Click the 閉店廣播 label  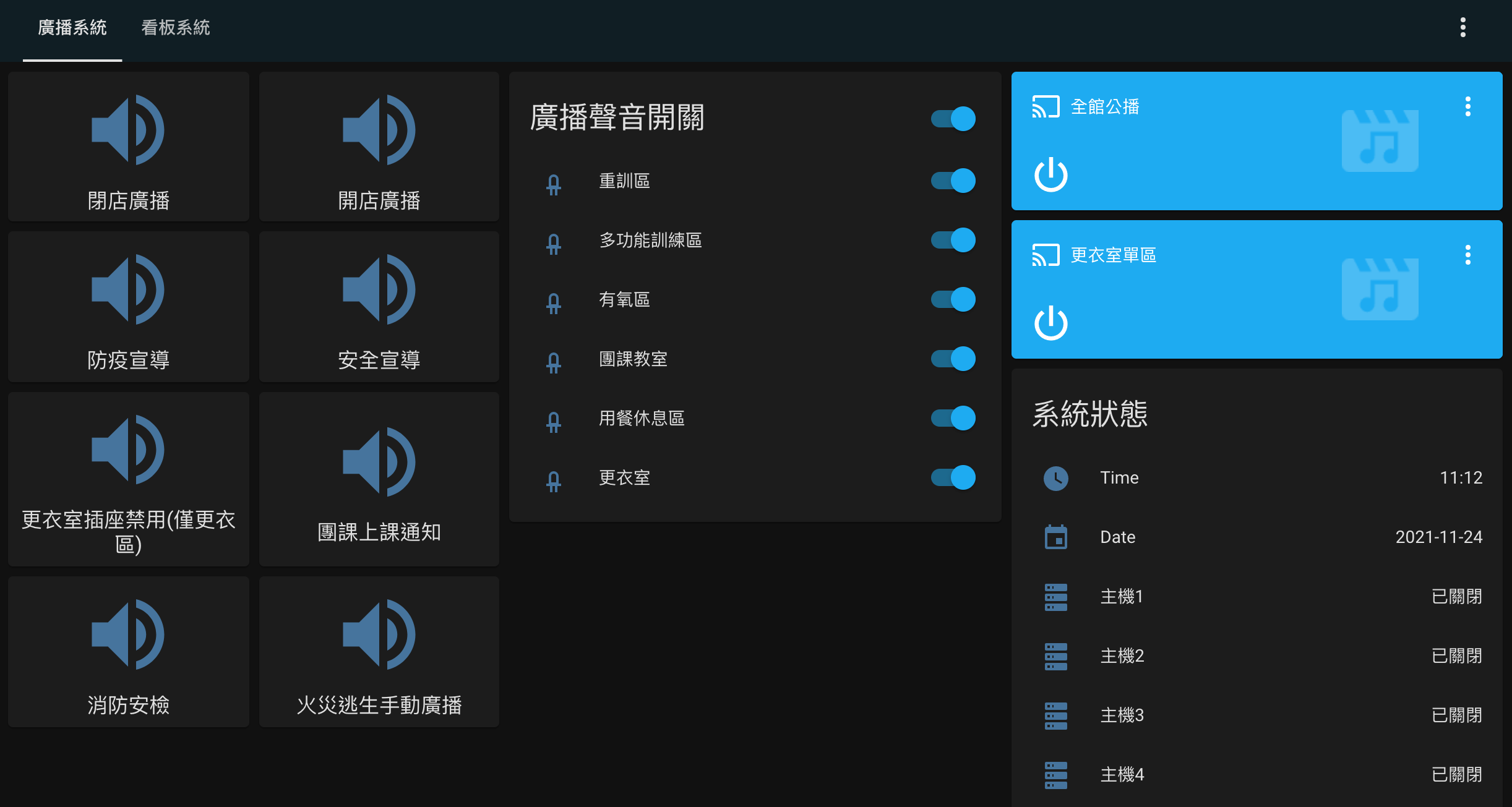(128, 200)
